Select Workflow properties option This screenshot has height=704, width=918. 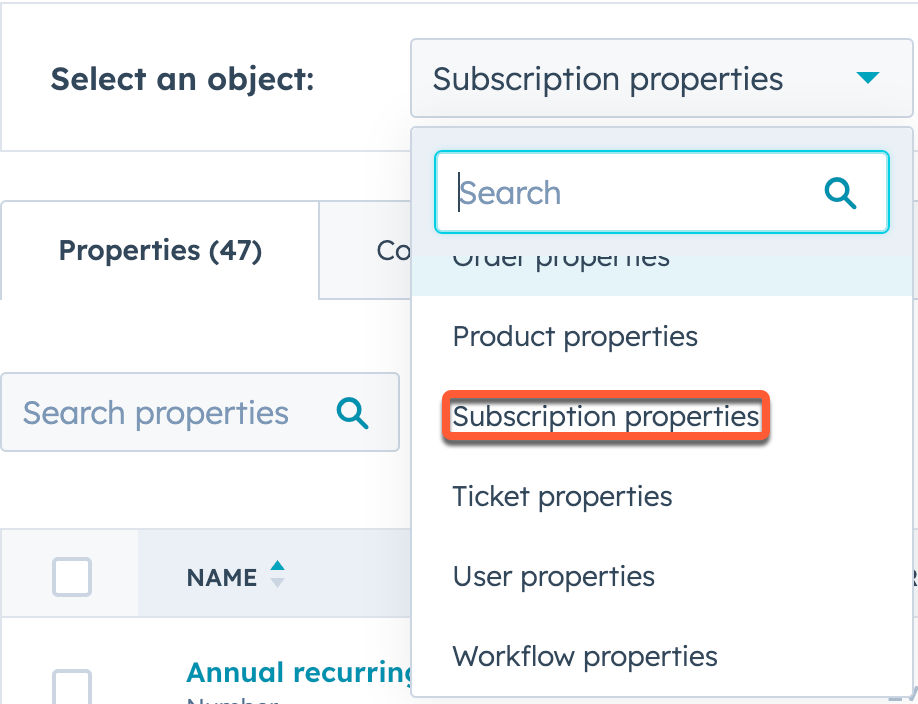pos(585,657)
